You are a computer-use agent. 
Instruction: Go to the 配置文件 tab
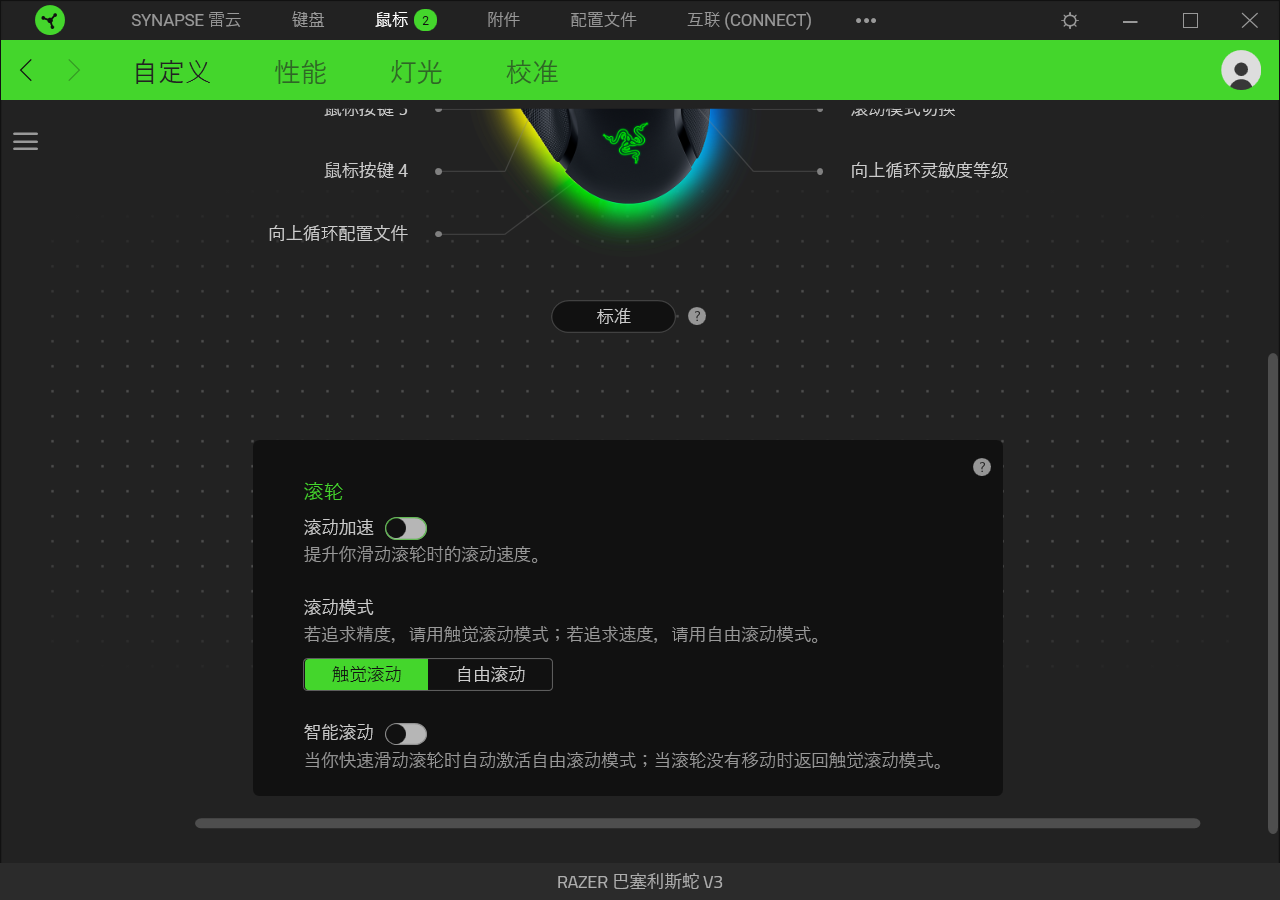click(x=603, y=20)
